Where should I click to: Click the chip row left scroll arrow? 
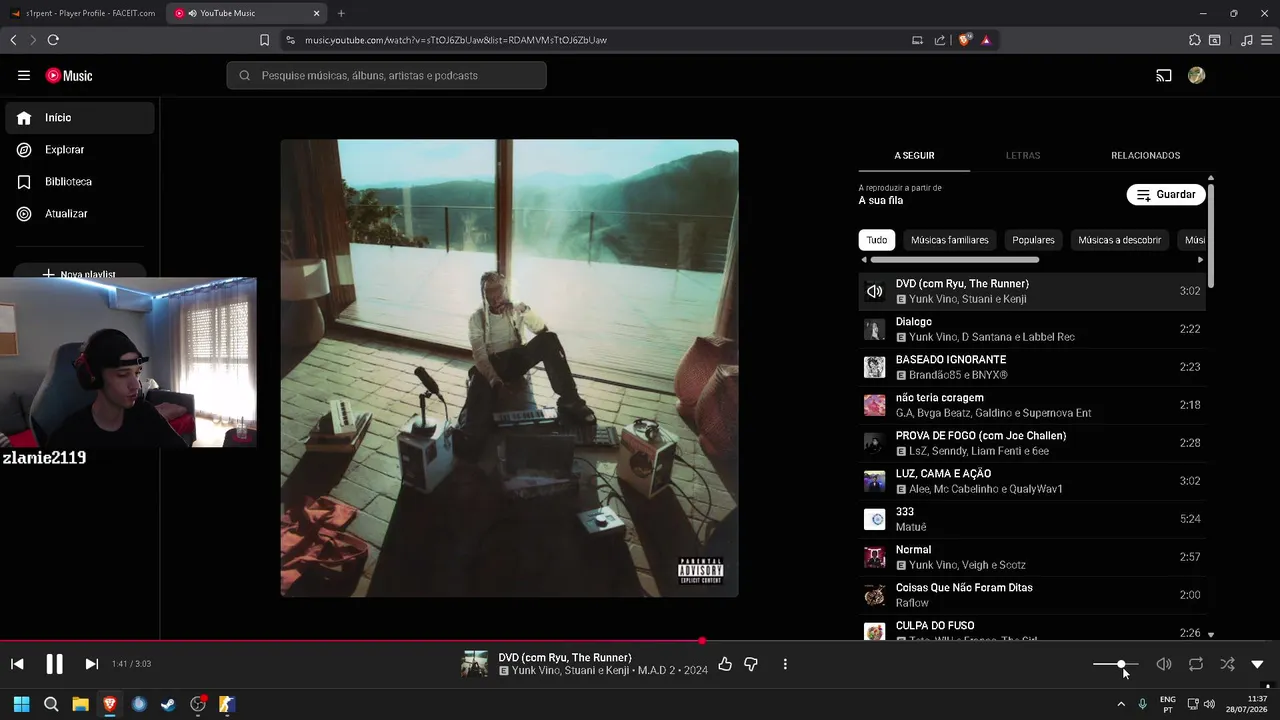point(864,259)
